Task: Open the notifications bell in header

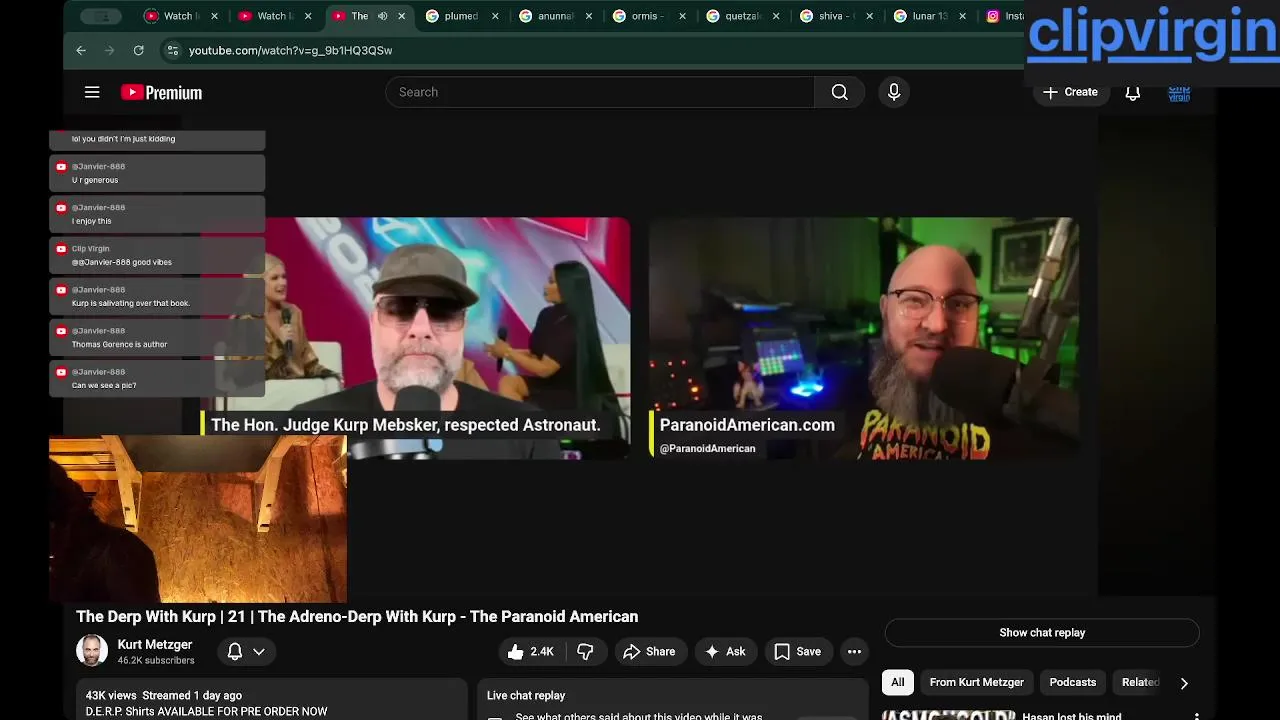Action: 1133,92
